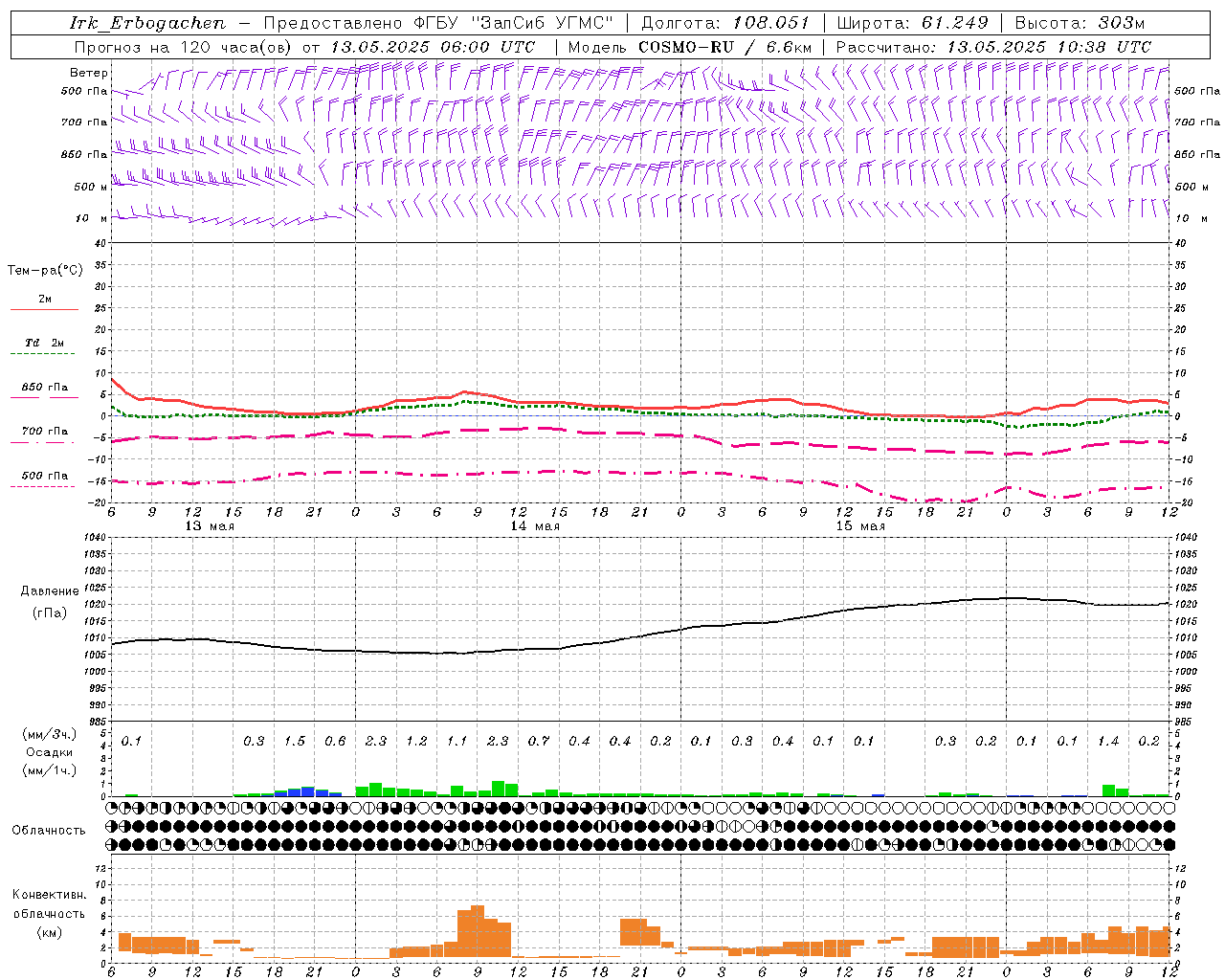Screen dimensions: 1225x980
Task: Click the Облачность cloudiness label
Action: [49, 830]
